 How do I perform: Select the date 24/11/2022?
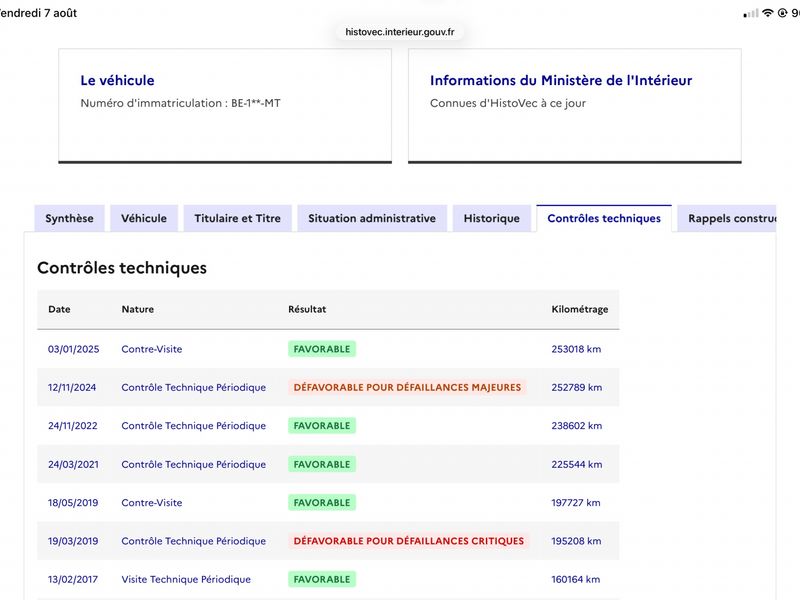[72, 426]
